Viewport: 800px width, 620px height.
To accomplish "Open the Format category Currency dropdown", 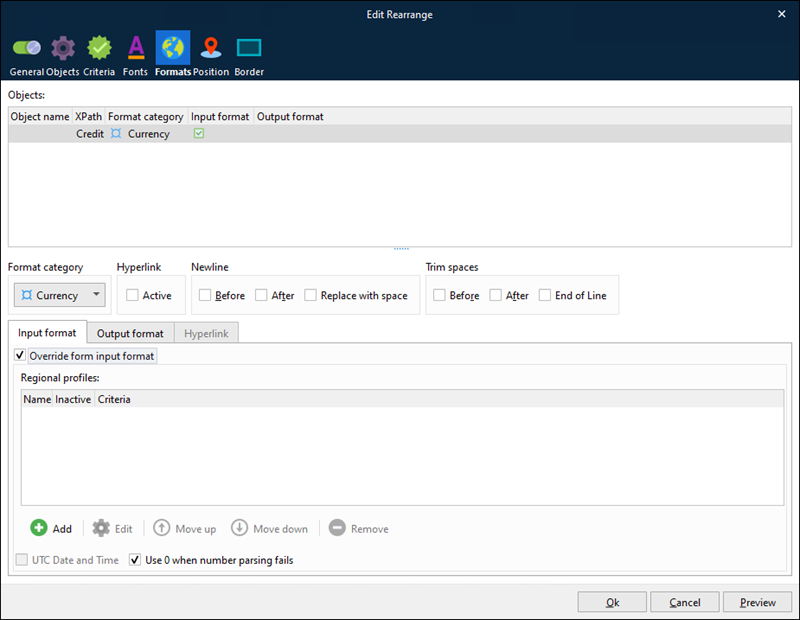I will (60, 295).
